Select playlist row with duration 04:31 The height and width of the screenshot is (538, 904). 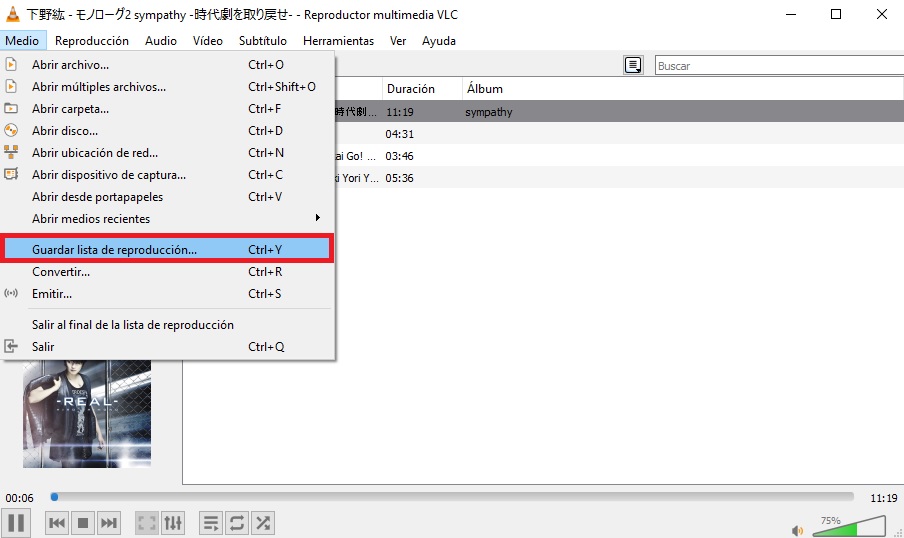click(x=619, y=133)
